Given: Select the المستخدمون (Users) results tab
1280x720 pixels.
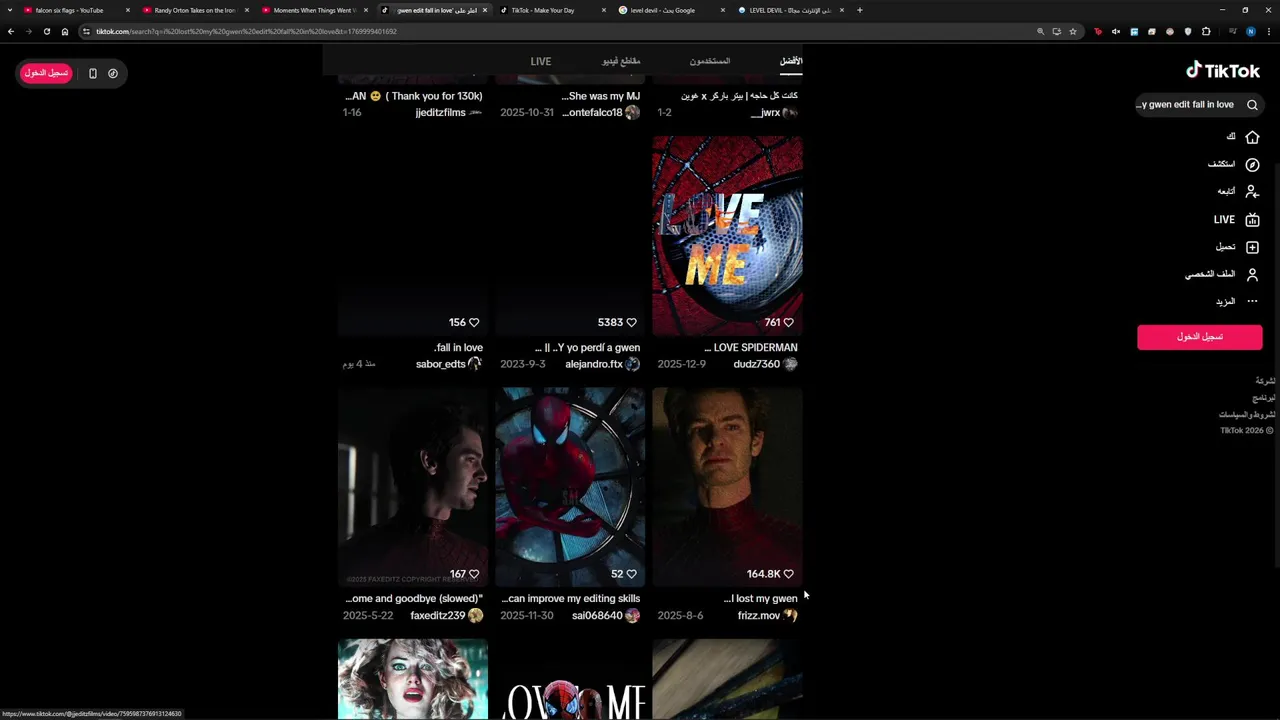Looking at the screenshot, I should (x=710, y=61).
